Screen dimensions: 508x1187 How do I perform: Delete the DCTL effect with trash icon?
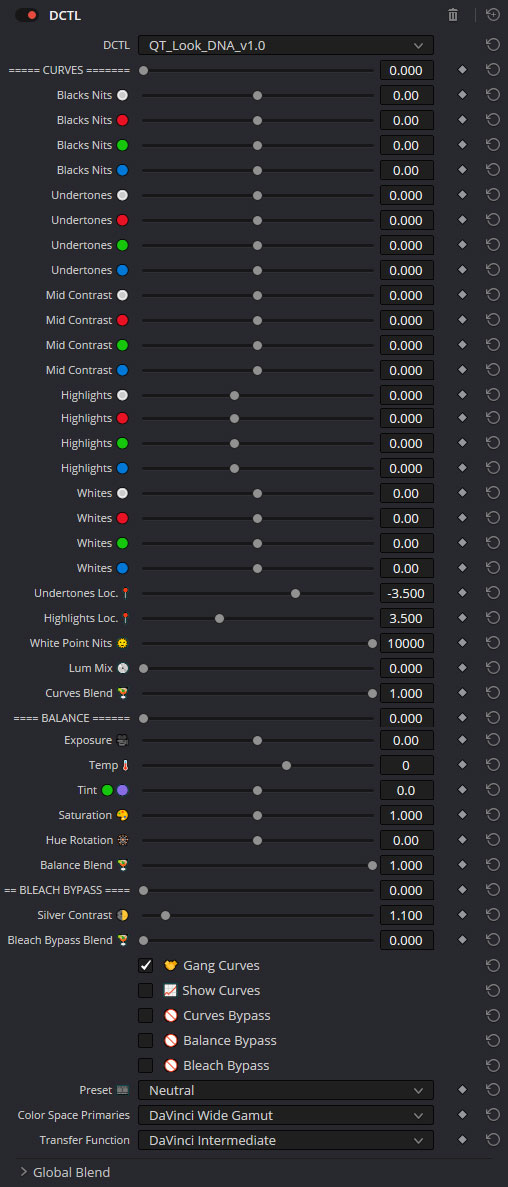453,15
